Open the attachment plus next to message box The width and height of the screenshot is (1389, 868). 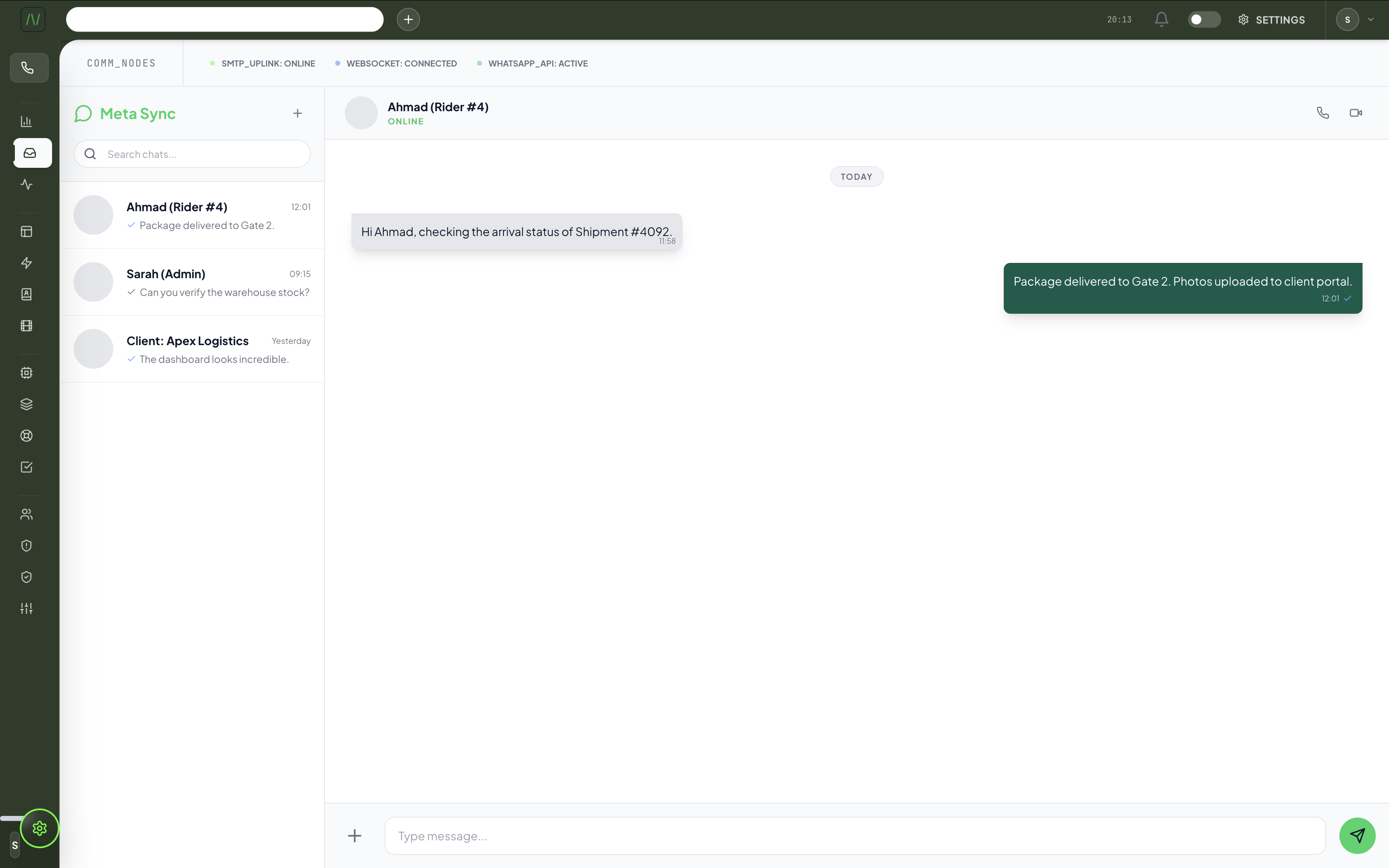[355, 836]
